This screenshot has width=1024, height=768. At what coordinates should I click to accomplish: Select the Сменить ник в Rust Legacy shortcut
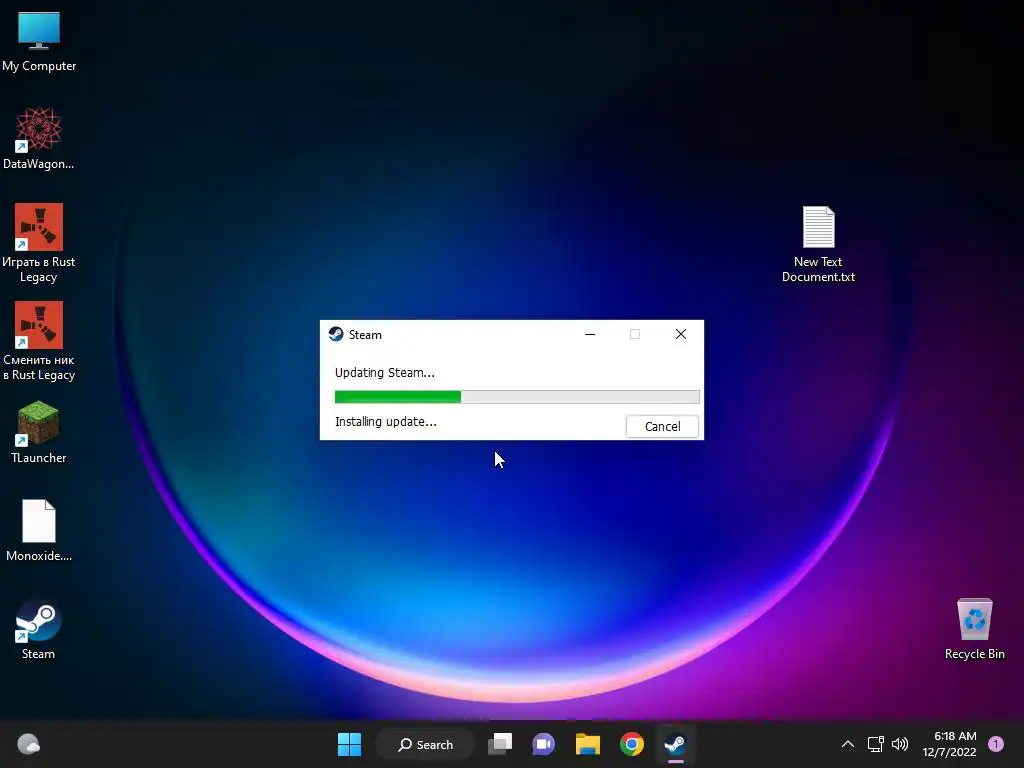click(x=39, y=341)
